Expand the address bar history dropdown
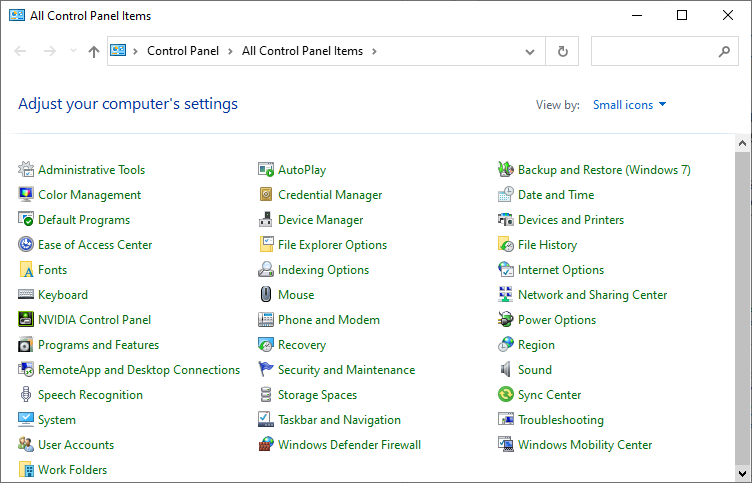Screen dimensions: 752x483 tap(530, 51)
